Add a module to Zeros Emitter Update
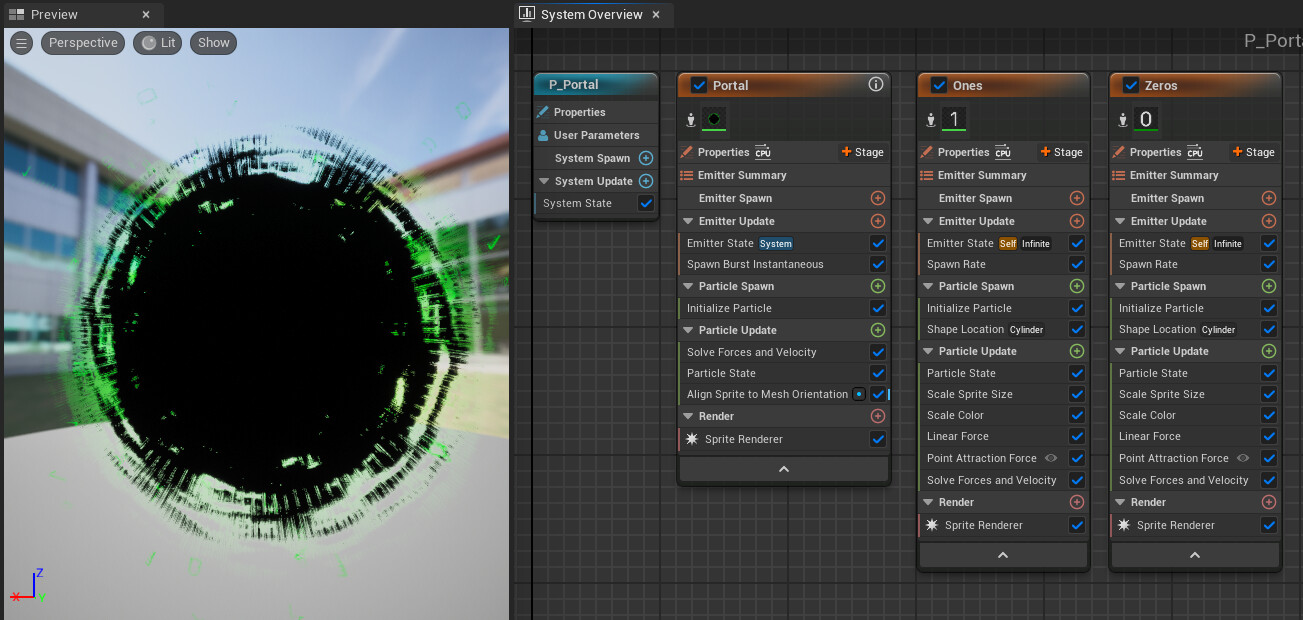 [1269, 221]
